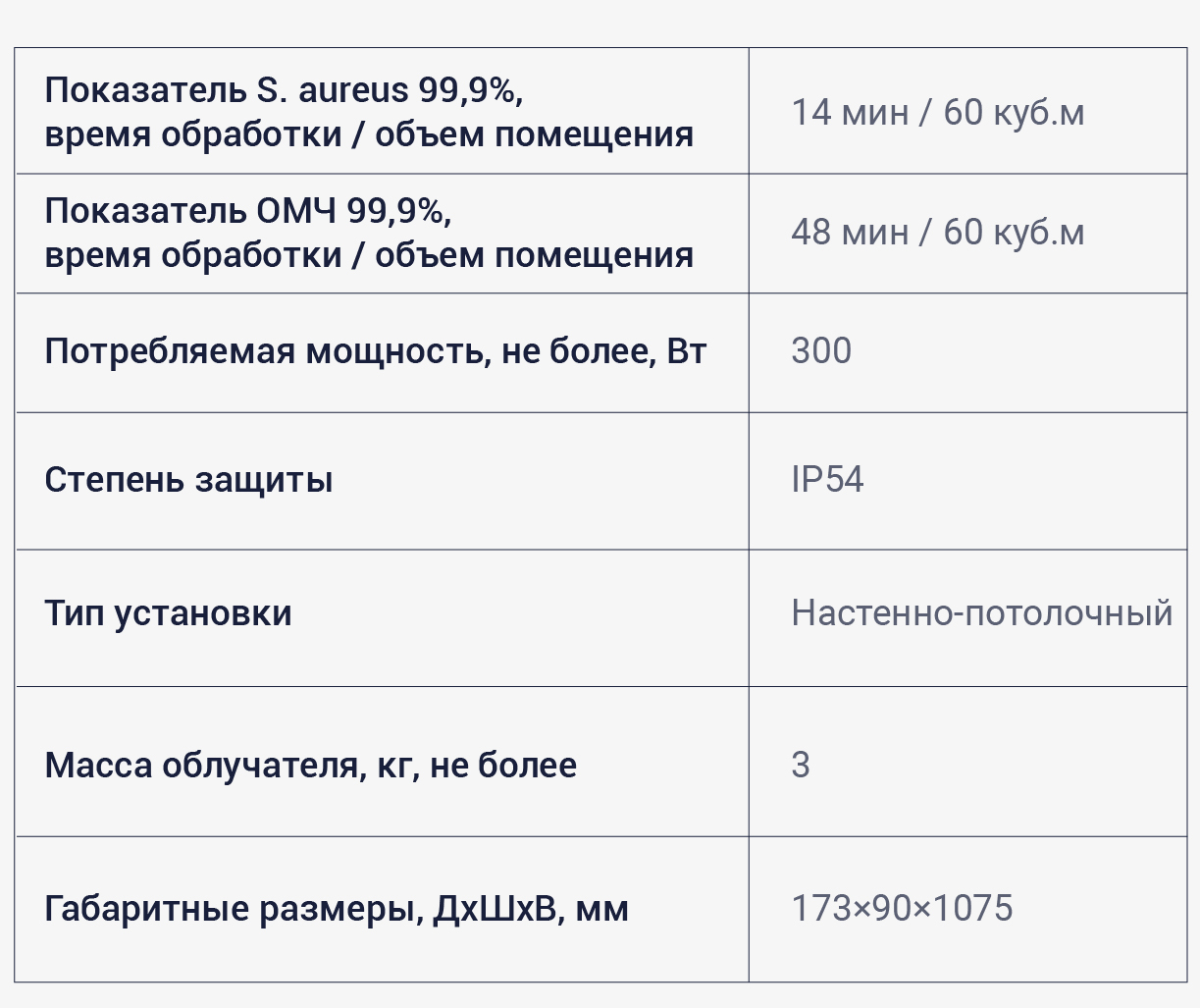Image resolution: width=1200 pixels, height=1008 pixels.
Task: Select the 'Тип установки' label
Action: [x=168, y=613]
